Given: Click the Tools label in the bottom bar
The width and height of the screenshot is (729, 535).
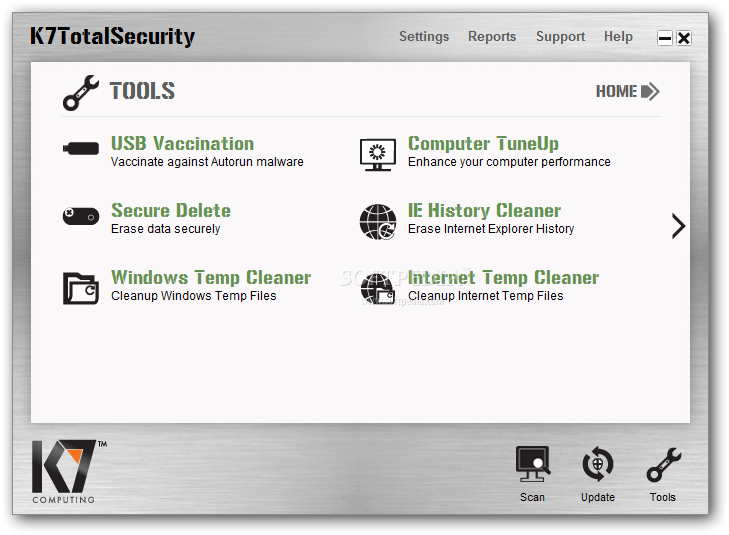Looking at the screenshot, I should 663,497.
